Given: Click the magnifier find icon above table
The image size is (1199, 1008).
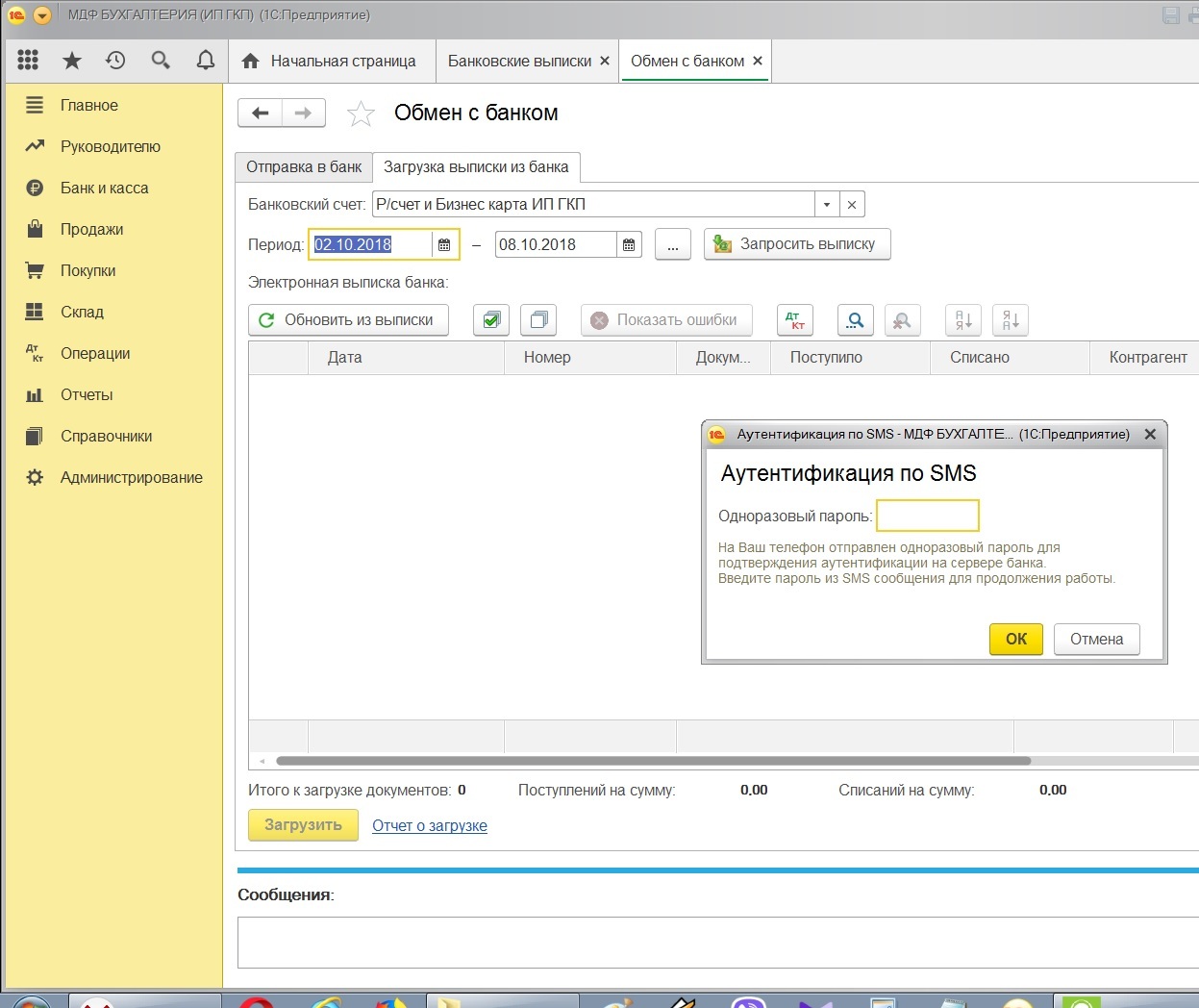Looking at the screenshot, I should click(855, 320).
